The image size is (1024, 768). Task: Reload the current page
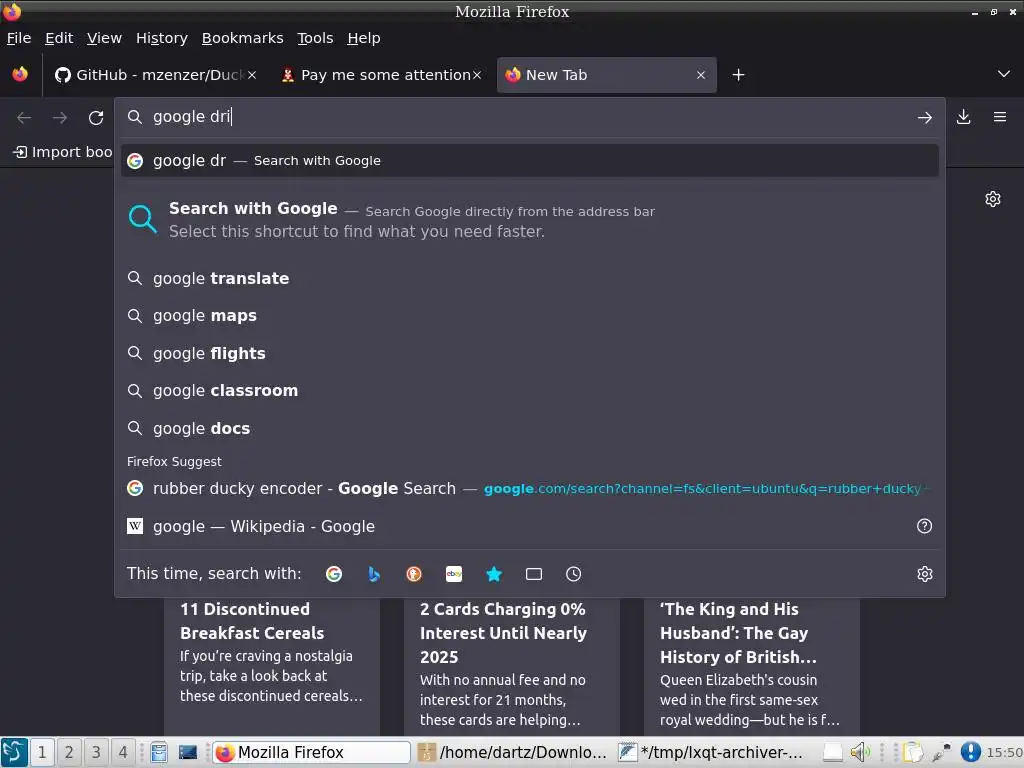pos(96,118)
